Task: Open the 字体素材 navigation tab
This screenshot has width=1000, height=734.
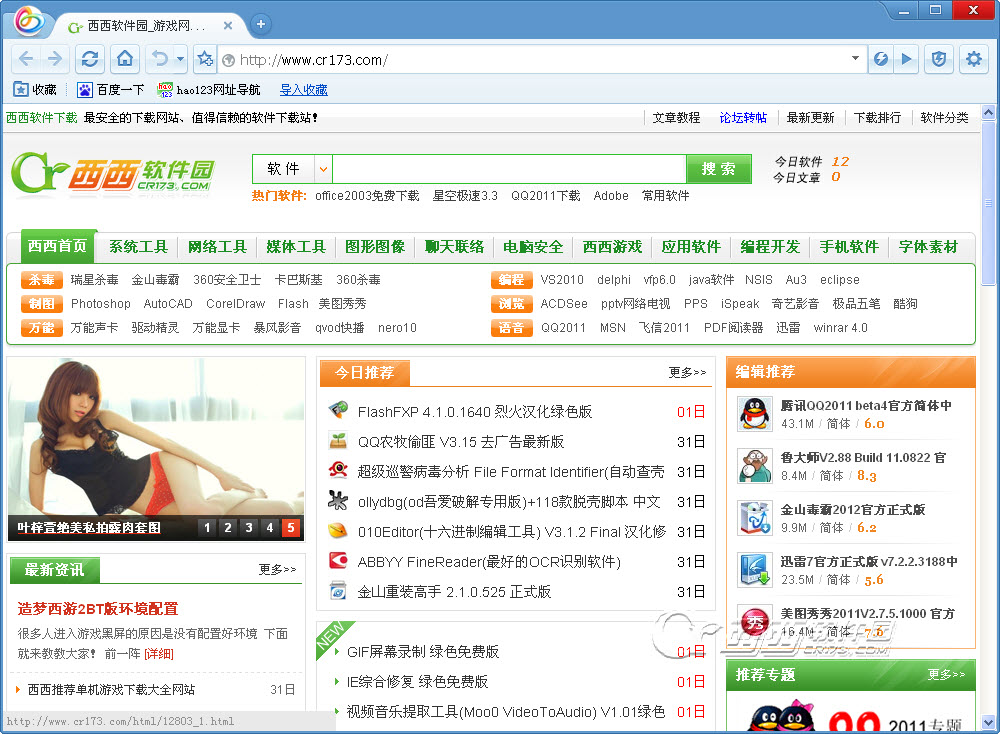Action: click(x=928, y=247)
